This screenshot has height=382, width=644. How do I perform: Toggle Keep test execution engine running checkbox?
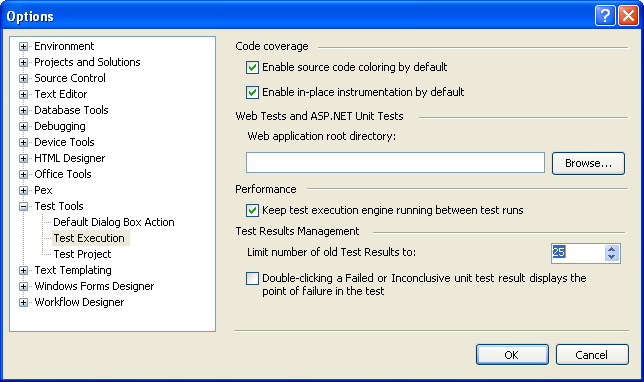coord(252,210)
